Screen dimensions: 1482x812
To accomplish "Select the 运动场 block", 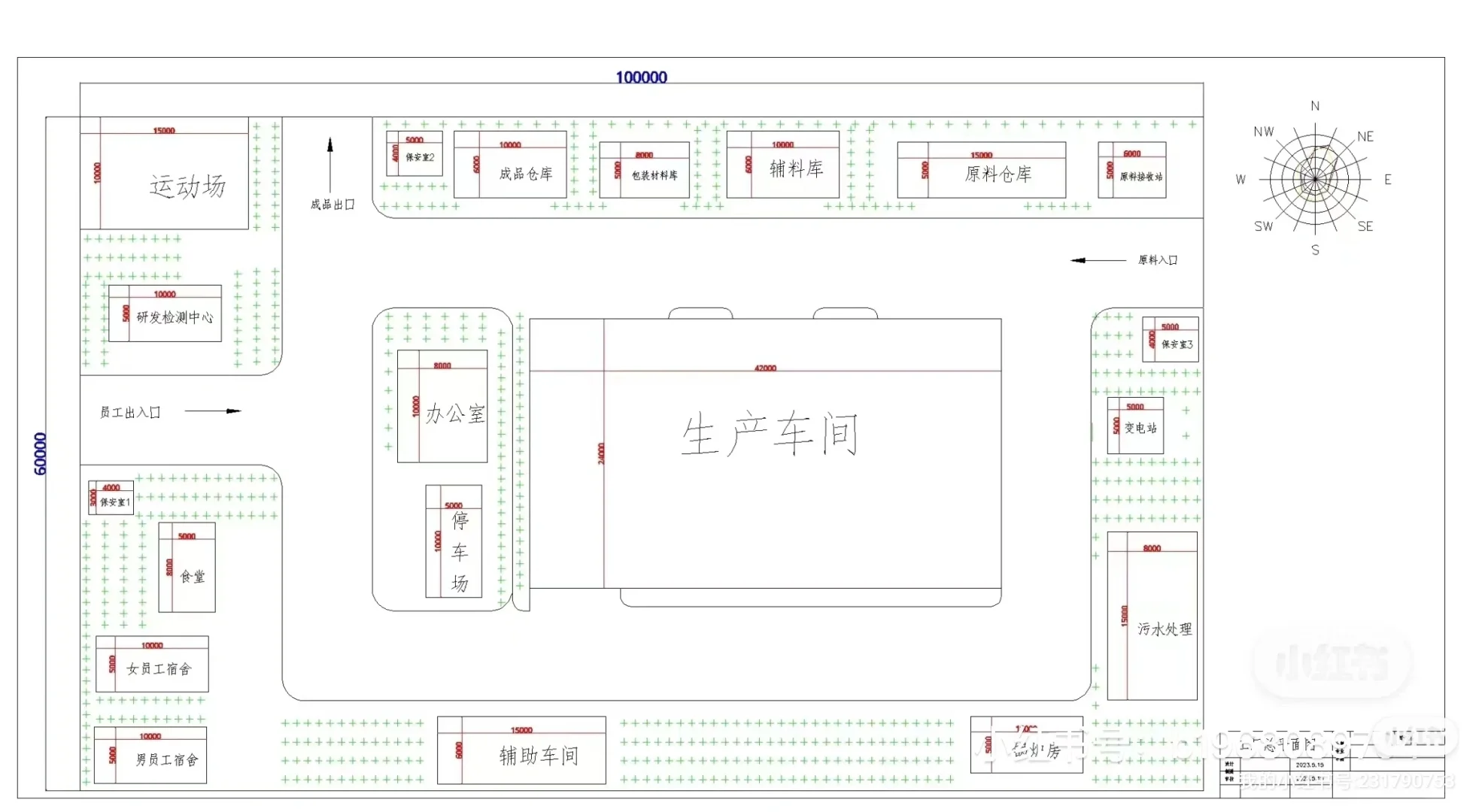I will [187, 186].
